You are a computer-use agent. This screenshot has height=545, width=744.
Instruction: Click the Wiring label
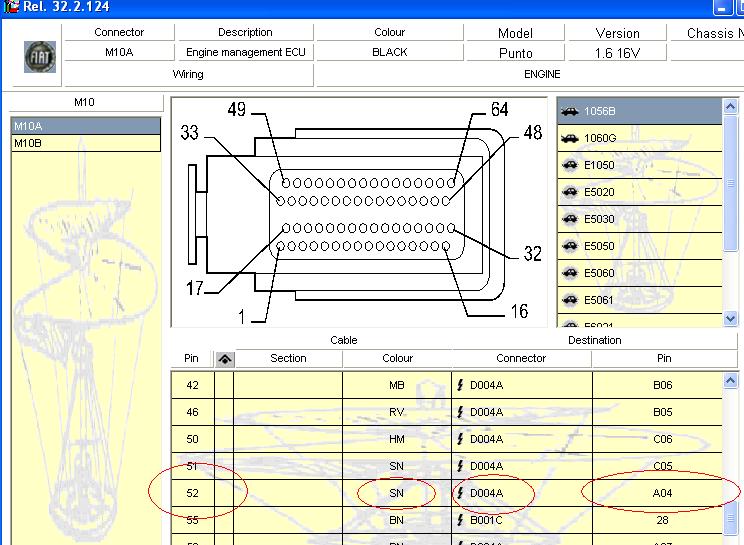188,74
